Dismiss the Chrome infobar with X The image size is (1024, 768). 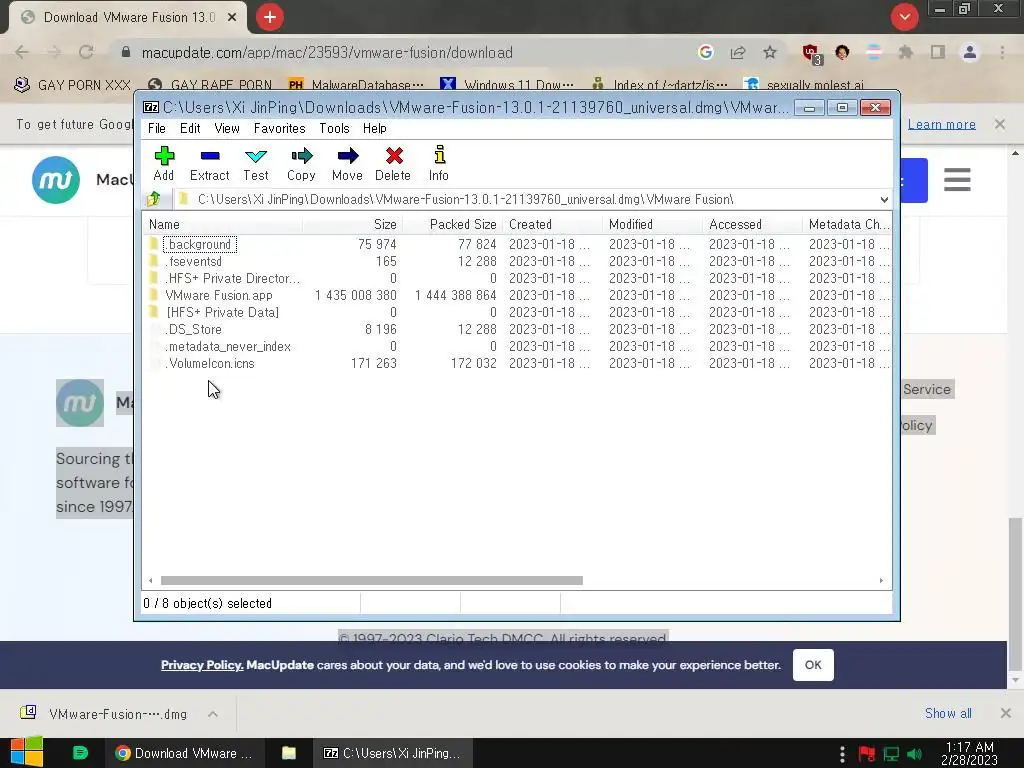coord(1000,124)
